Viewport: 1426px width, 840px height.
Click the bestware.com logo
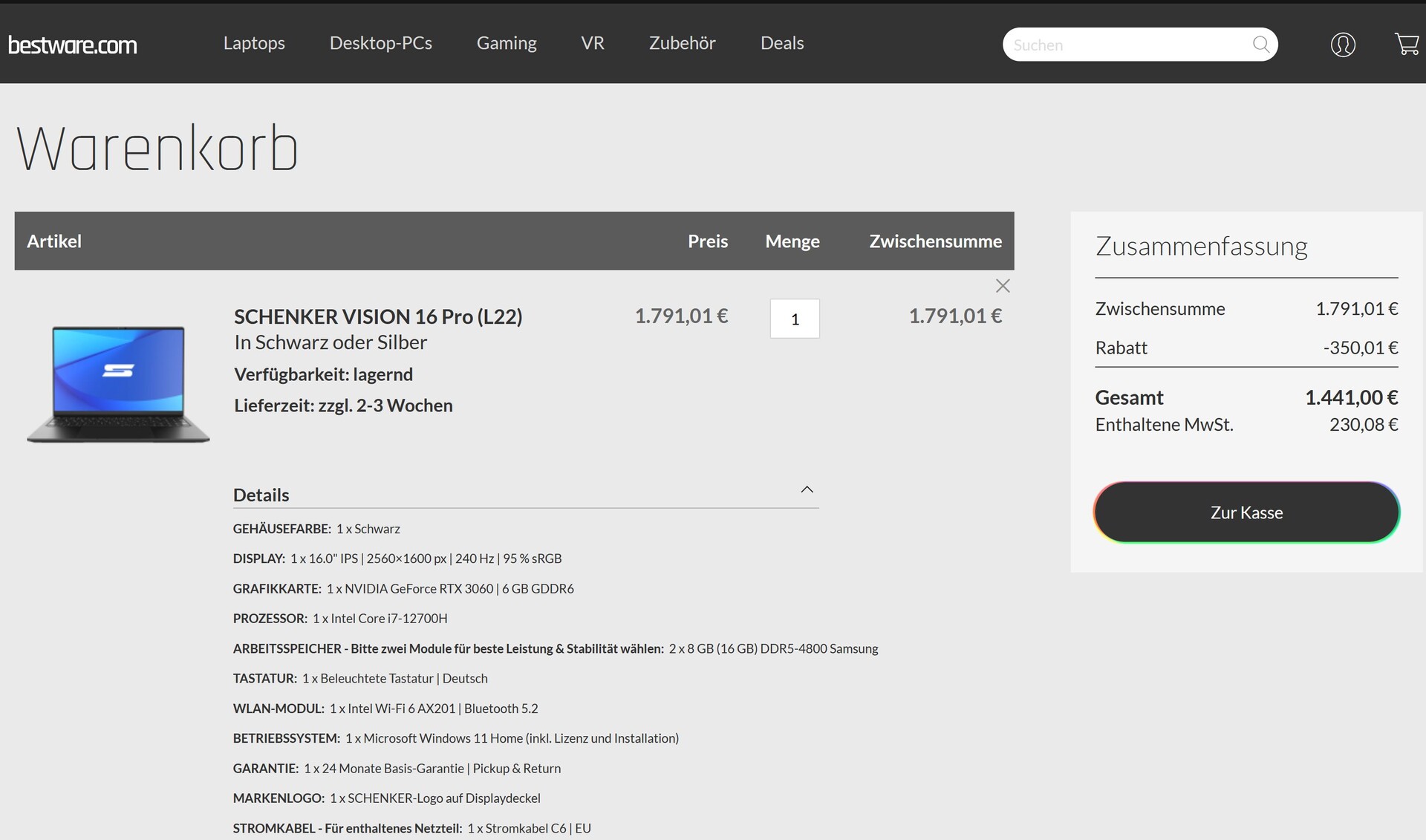(73, 45)
